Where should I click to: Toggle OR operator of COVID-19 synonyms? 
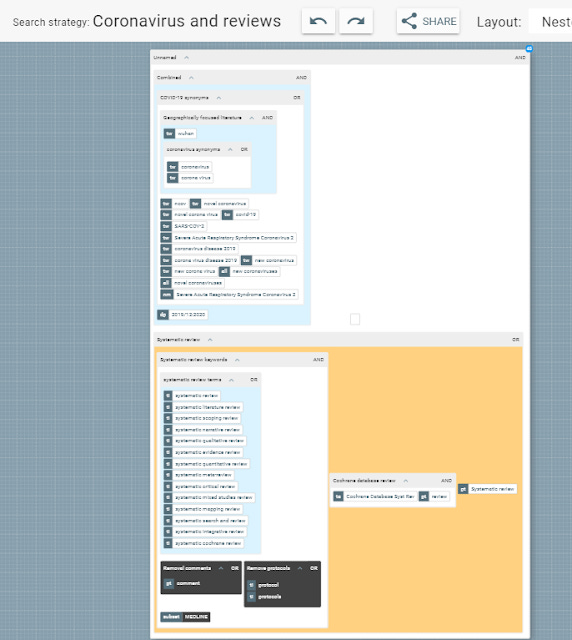[297, 98]
